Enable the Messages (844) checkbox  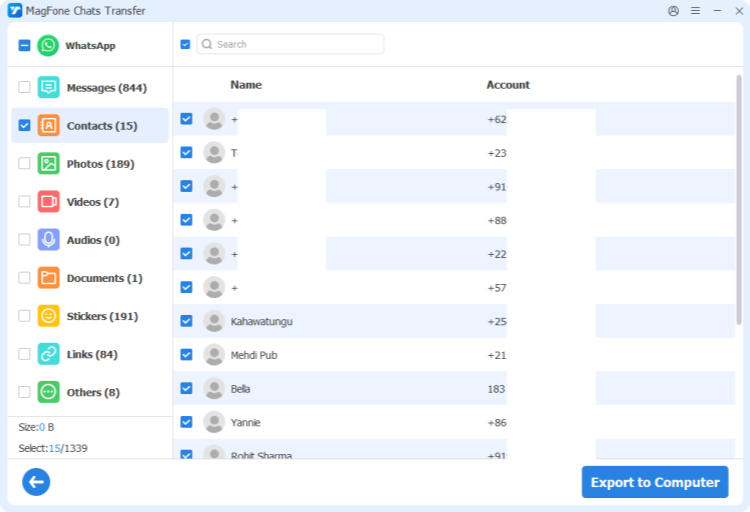[24, 88]
